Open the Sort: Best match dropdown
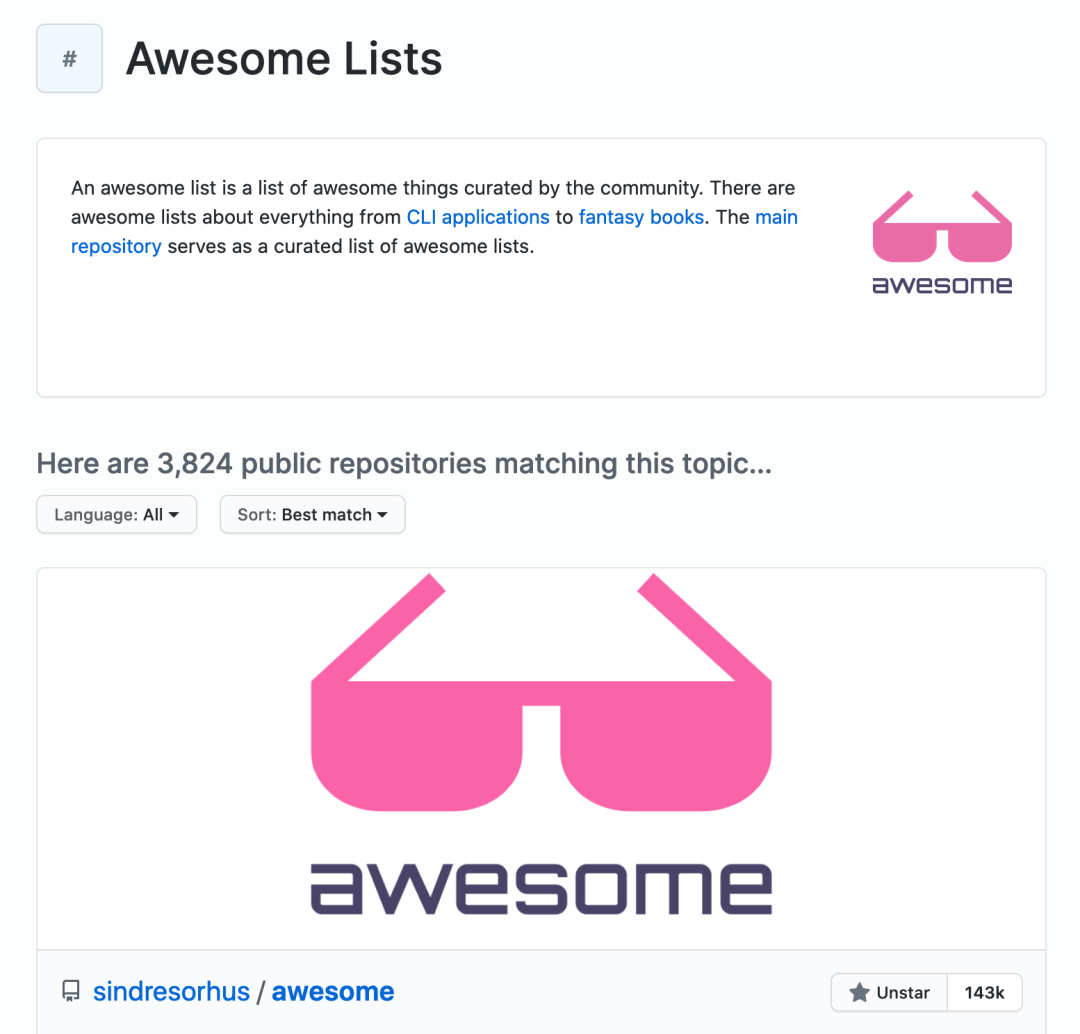This screenshot has height=1034, width=1080. point(312,515)
